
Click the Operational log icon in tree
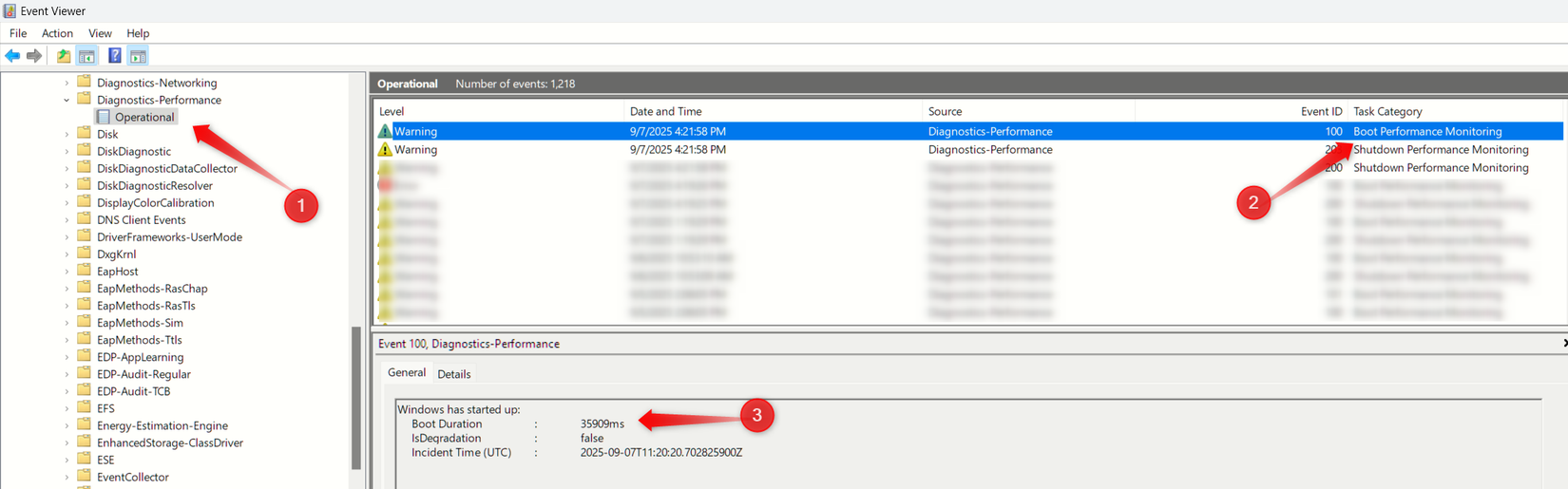click(x=104, y=117)
